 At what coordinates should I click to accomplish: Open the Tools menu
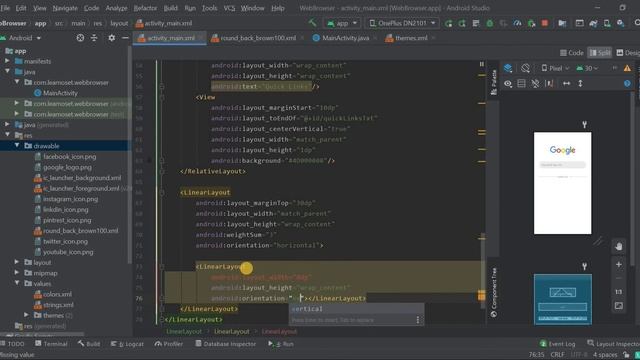tap(209, 8)
